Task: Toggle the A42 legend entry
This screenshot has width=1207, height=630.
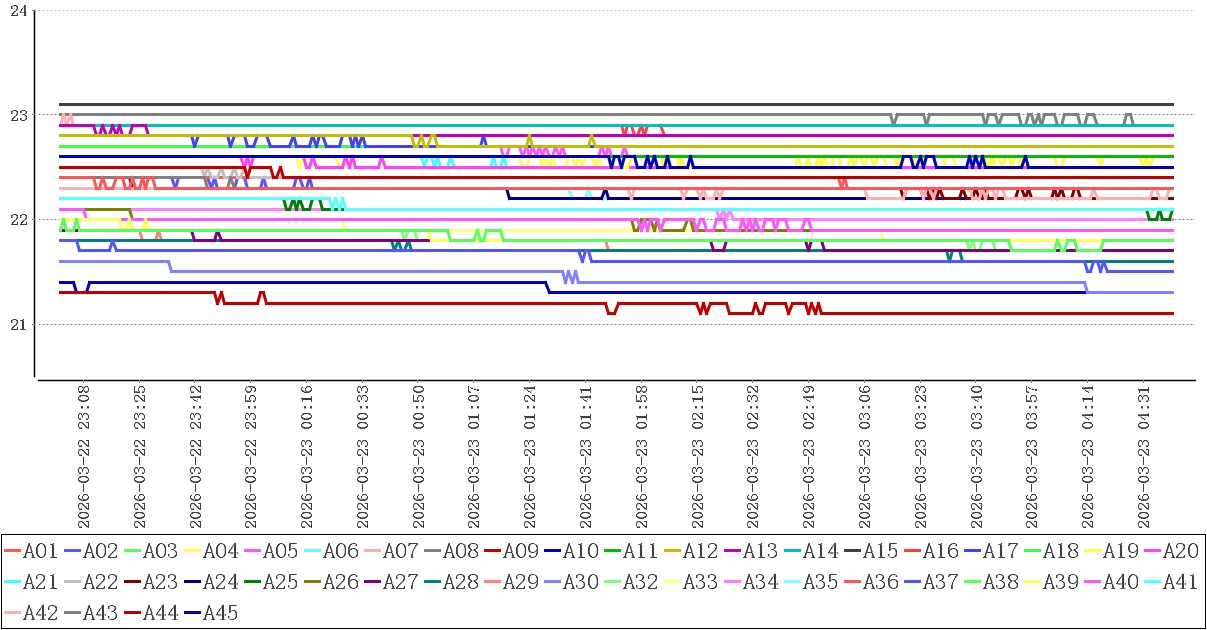Action: point(31,613)
